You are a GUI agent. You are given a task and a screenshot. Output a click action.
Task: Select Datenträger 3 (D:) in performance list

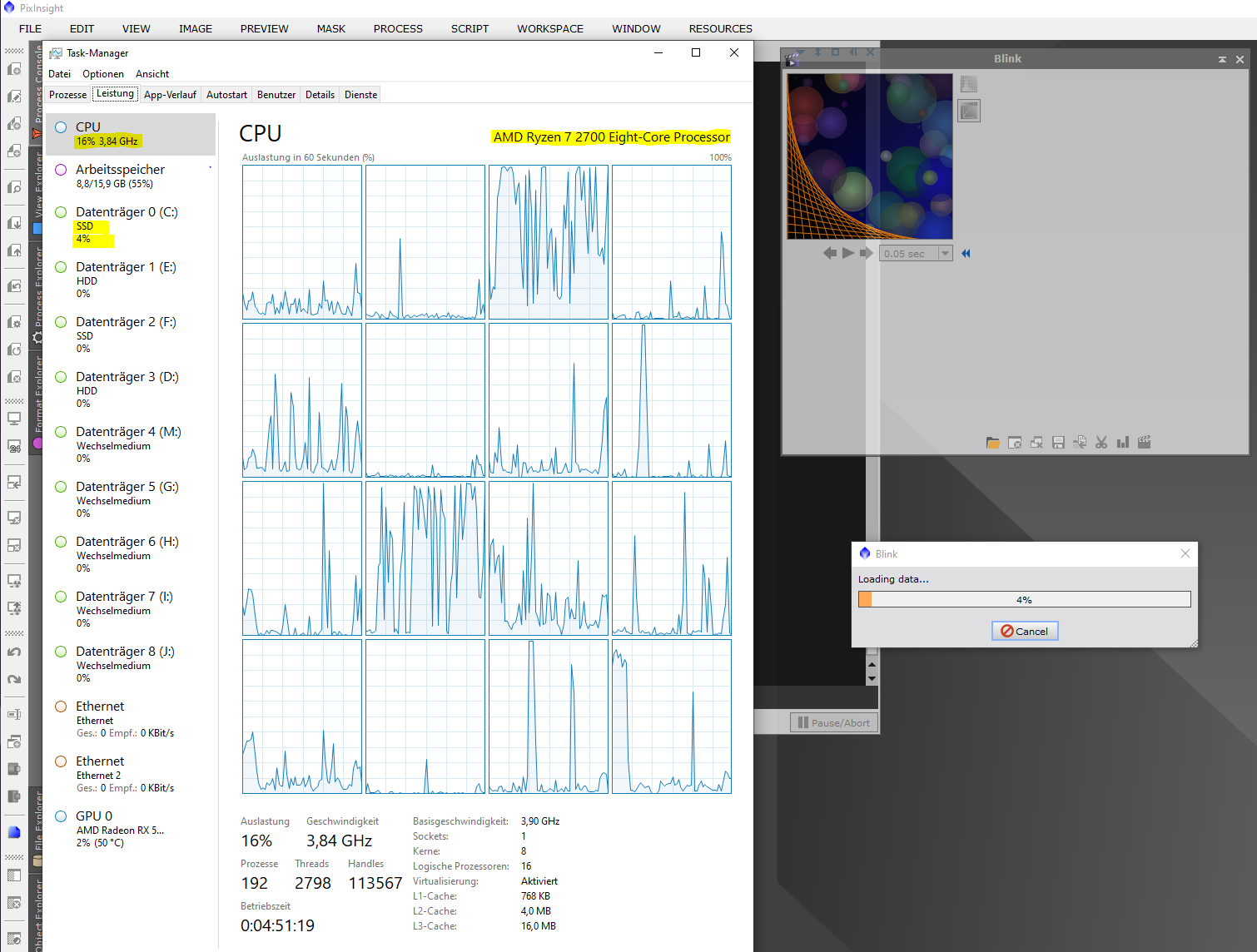point(132,389)
